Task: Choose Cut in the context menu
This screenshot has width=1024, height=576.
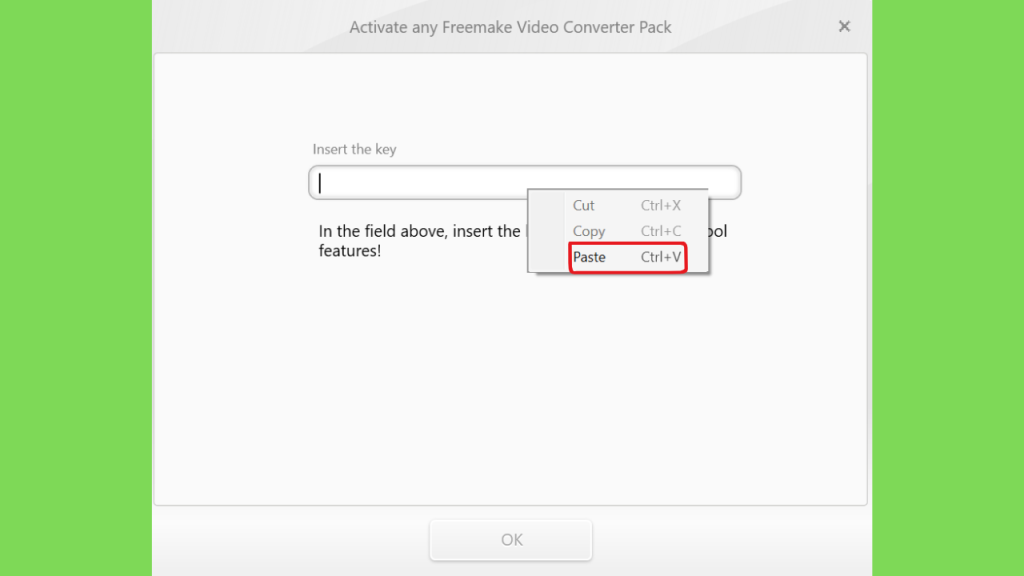Action: coord(627,206)
